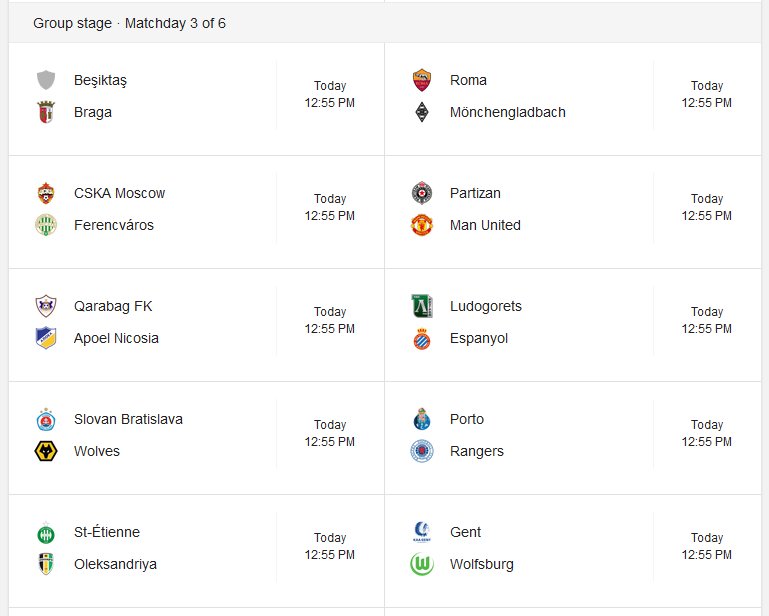769x616 pixels.
Task: Click the Gent club logo
Action: tap(422, 532)
